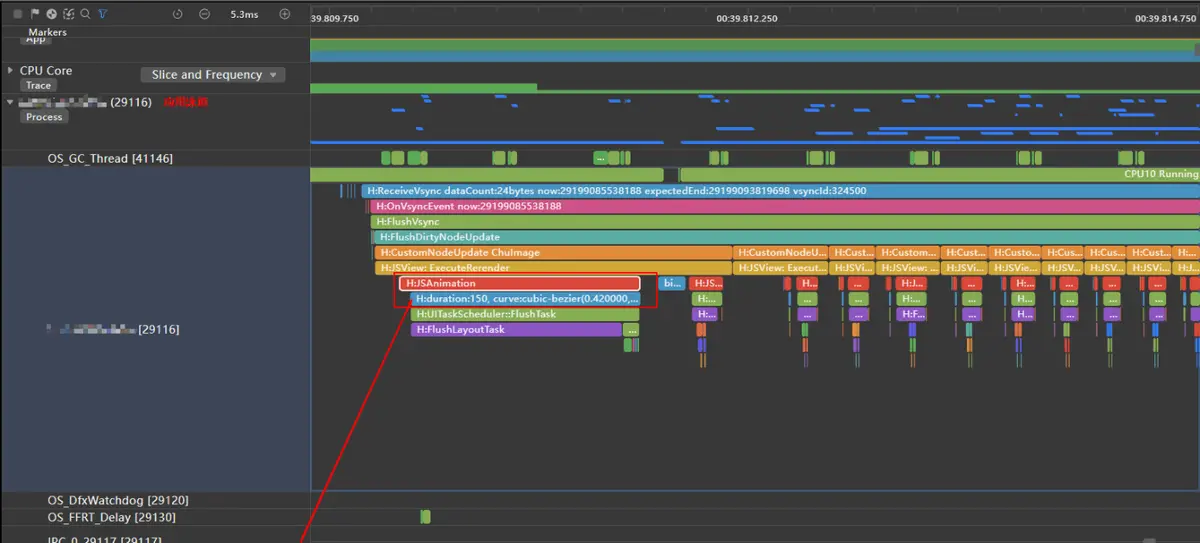Open the magnifier search icon

coord(85,14)
